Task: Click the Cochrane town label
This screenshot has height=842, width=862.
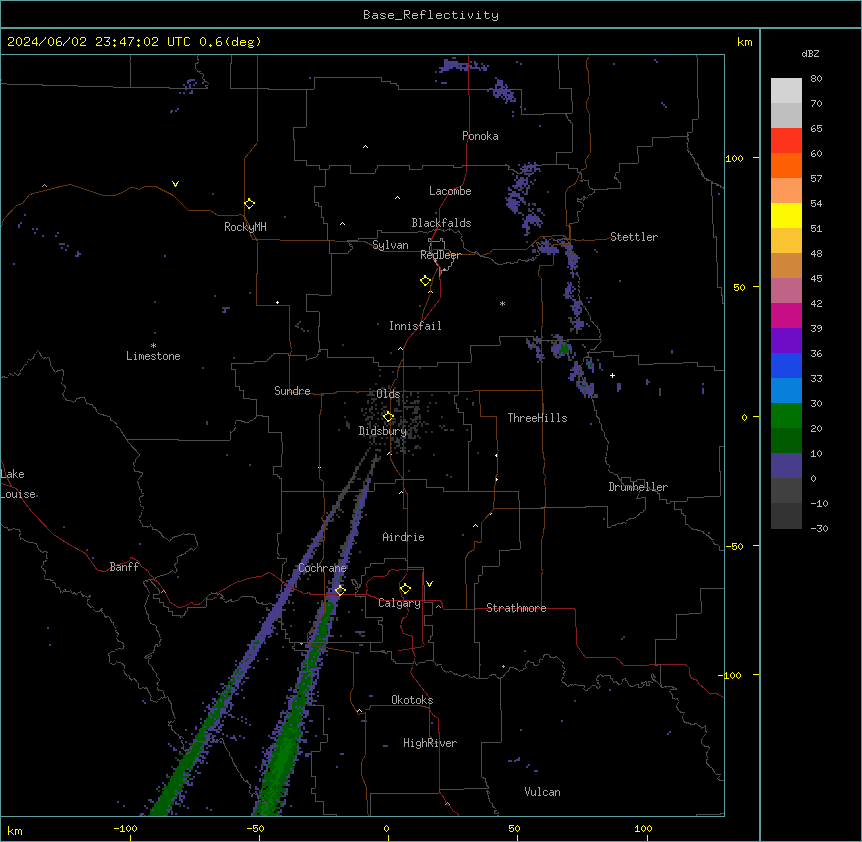Action: point(323,568)
